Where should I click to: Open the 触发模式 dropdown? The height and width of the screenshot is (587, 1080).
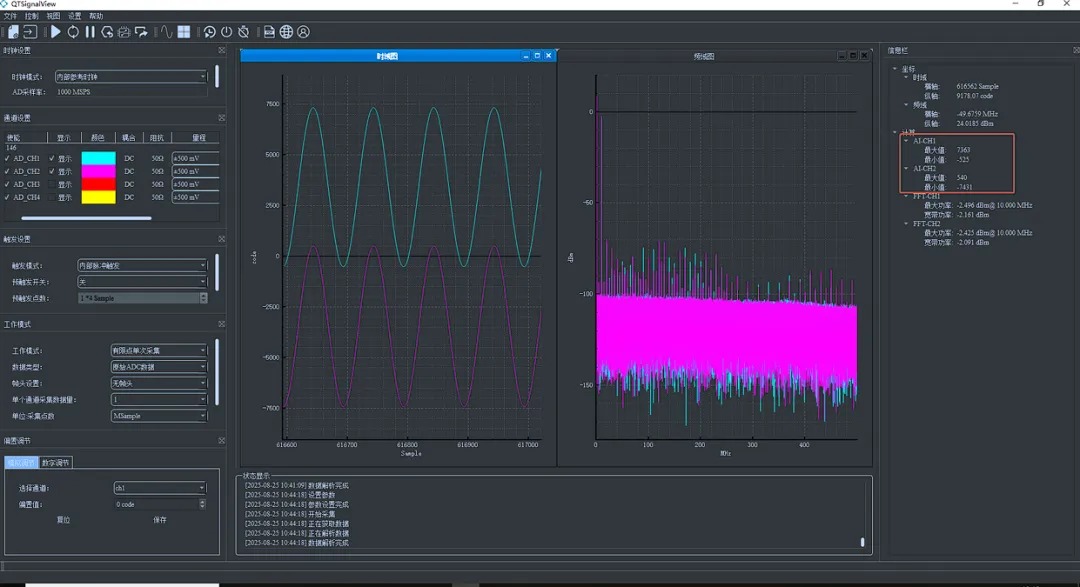[142, 266]
